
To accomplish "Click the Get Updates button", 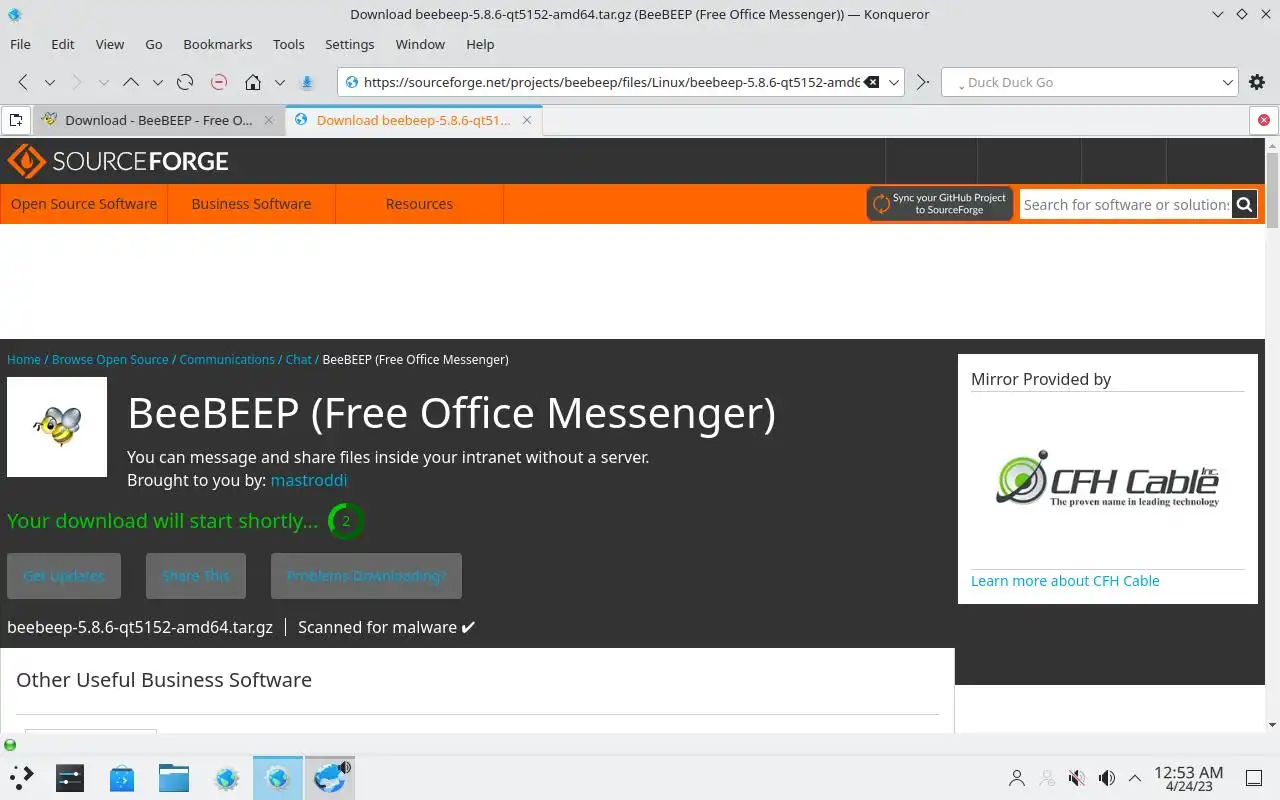I will point(64,576).
